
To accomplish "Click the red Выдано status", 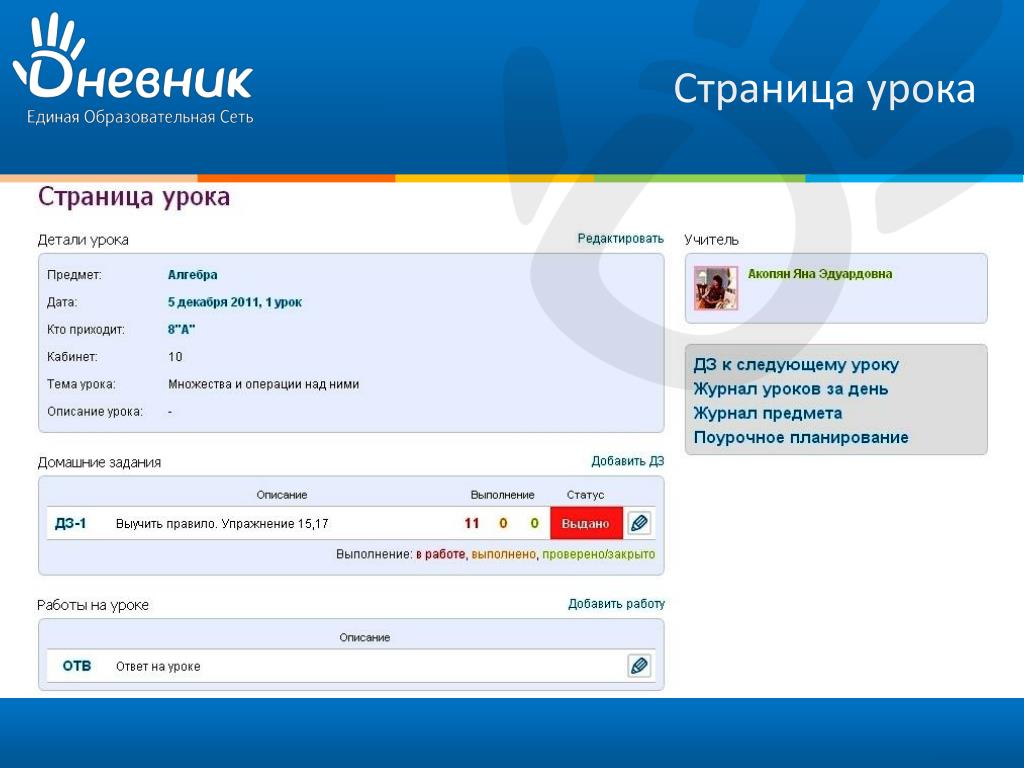I will pyautogui.click(x=586, y=523).
